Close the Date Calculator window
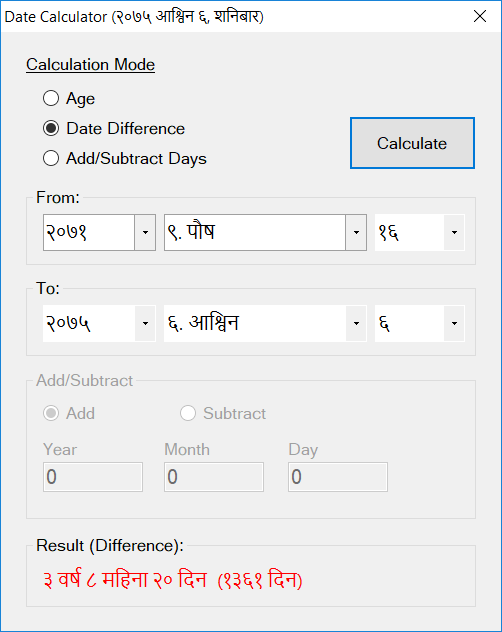The image size is (502, 632). click(x=480, y=17)
